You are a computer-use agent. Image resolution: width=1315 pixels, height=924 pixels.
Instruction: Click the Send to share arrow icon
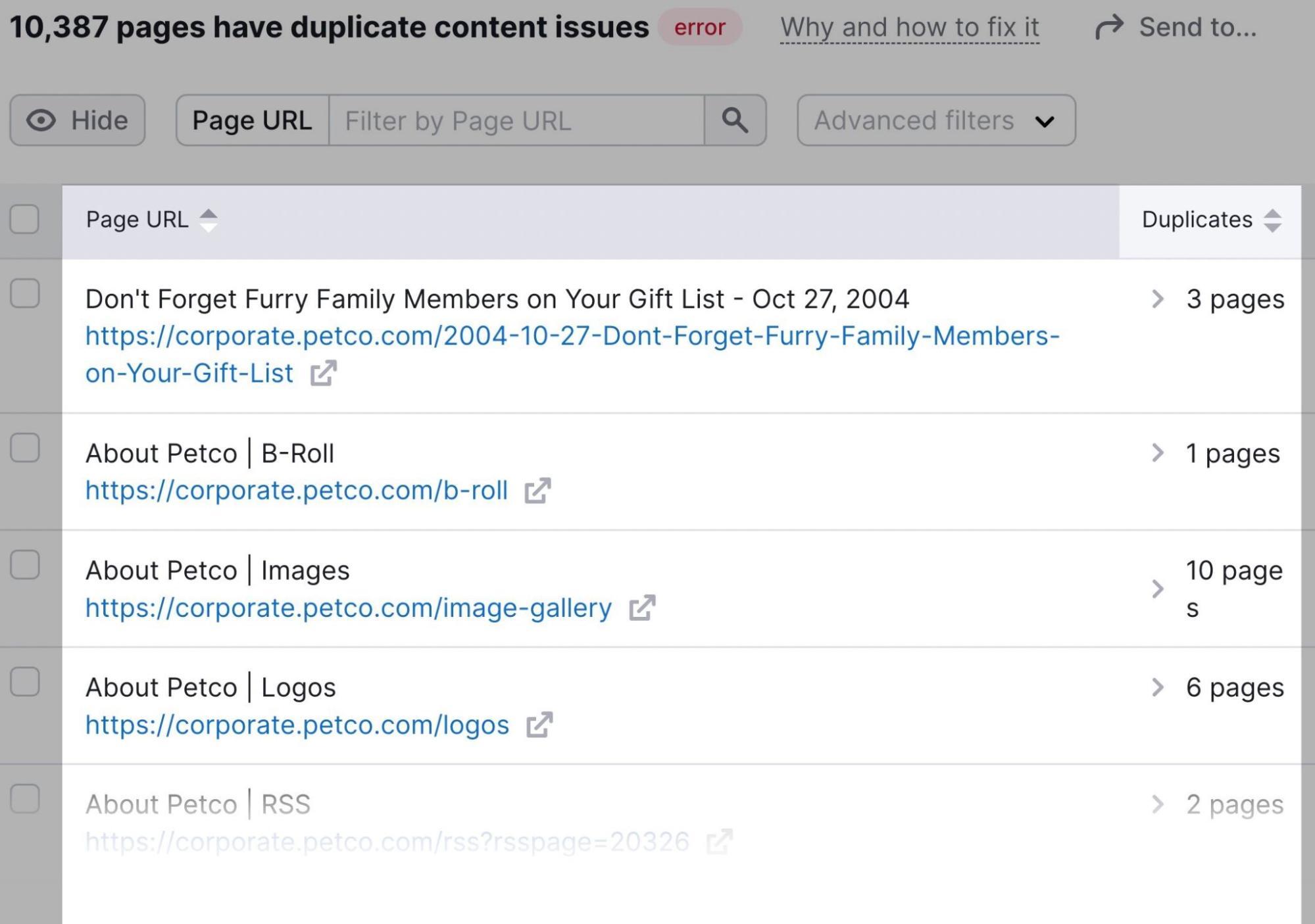(1110, 26)
